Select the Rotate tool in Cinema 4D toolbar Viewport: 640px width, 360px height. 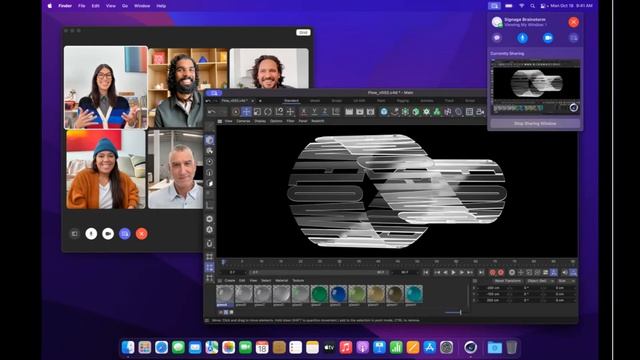coord(268,111)
